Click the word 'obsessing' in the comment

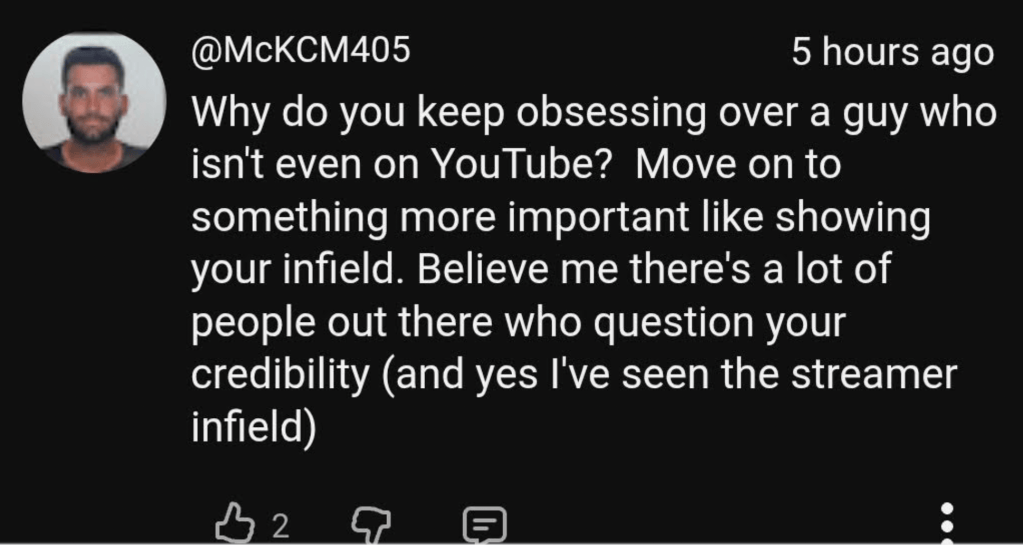611,114
